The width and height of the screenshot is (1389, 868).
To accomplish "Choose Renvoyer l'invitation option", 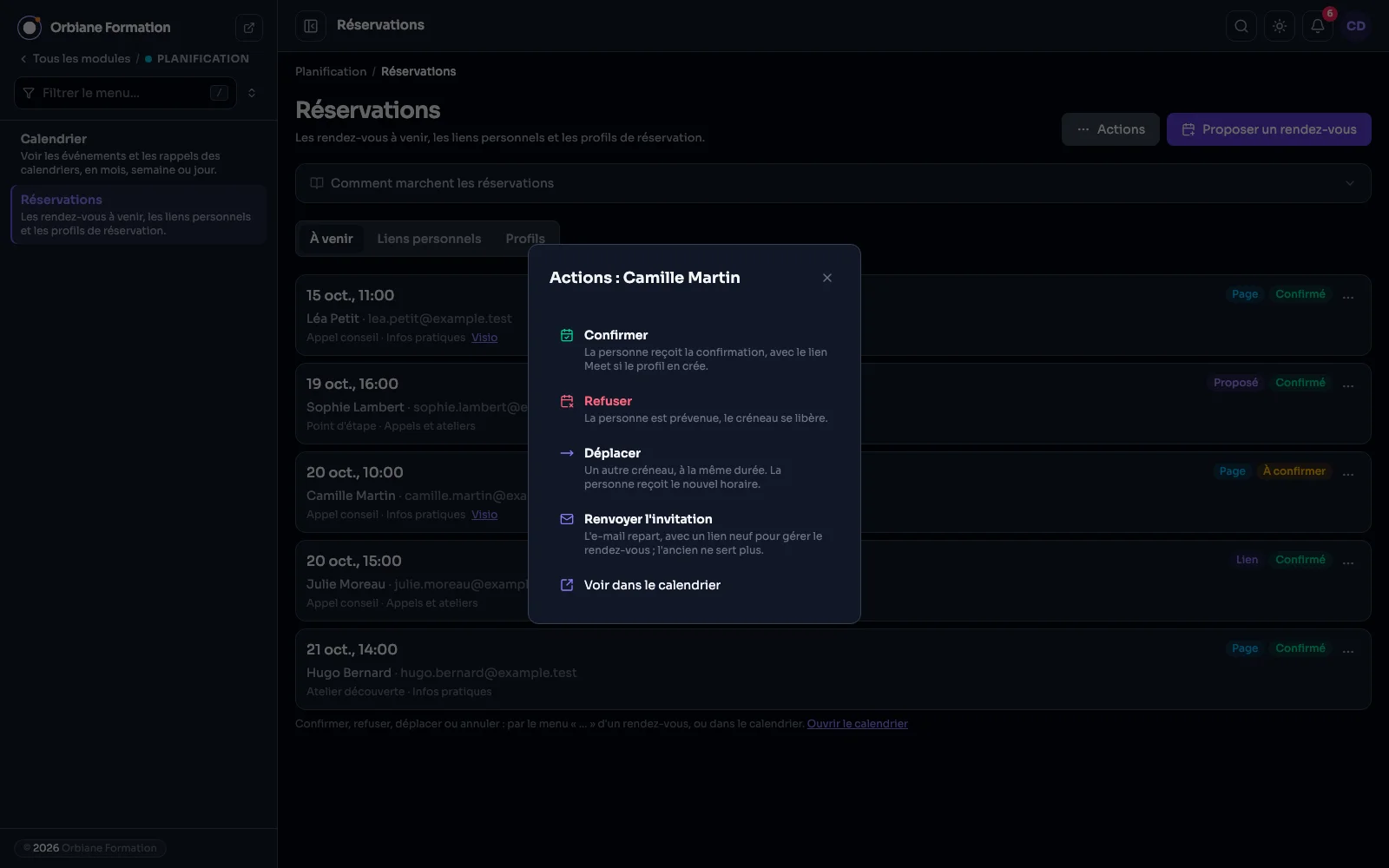I will pyautogui.click(x=694, y=534).
